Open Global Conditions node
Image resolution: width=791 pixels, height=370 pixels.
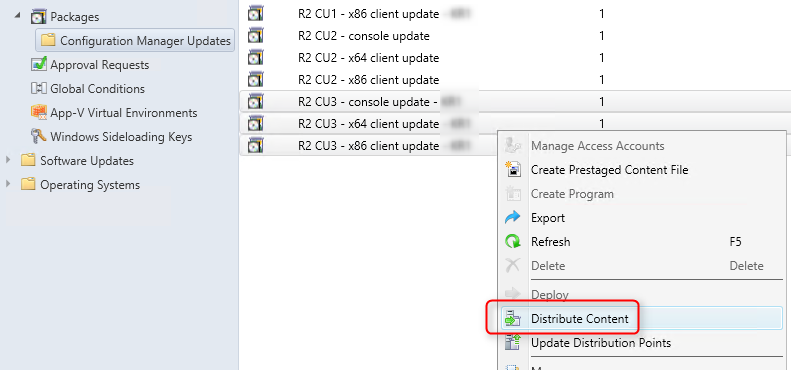click(x=97, y=89)
